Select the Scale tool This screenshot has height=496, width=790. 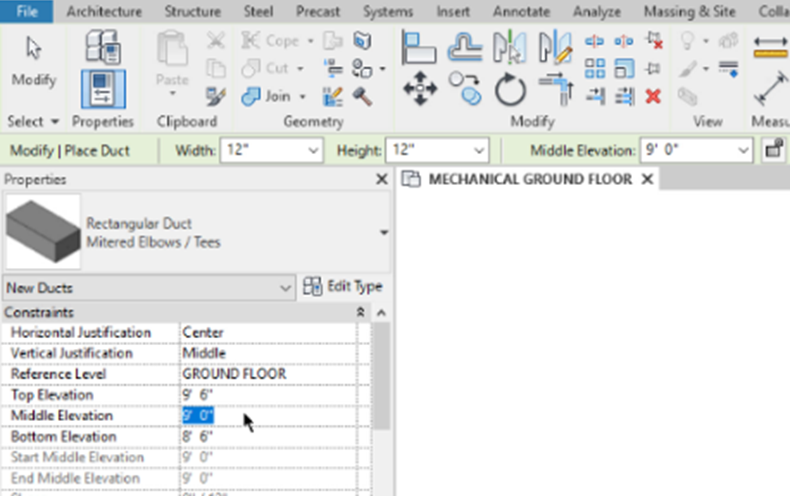point(624,68)
